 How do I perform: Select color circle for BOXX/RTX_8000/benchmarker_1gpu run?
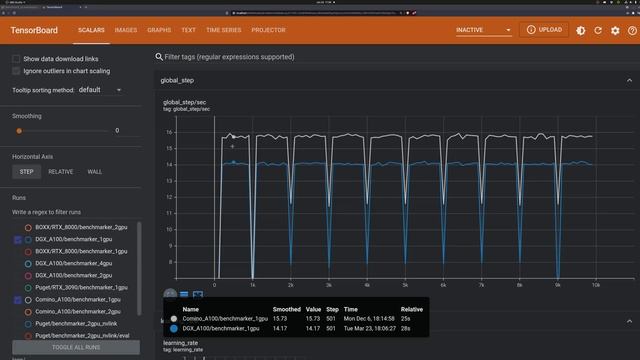point(28,251)
